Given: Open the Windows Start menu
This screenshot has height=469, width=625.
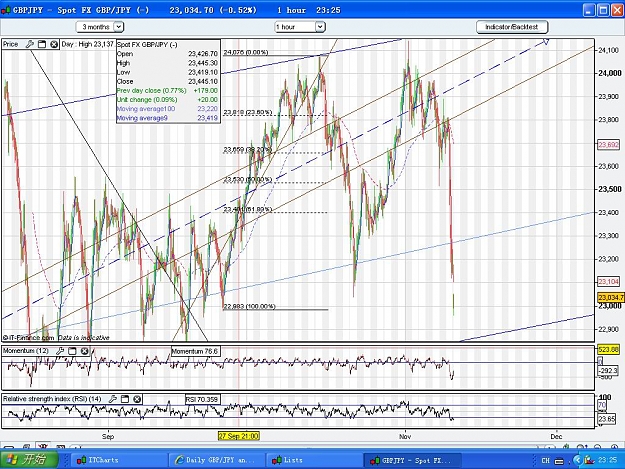Looking at the screenshot, I should pos(29,460).
